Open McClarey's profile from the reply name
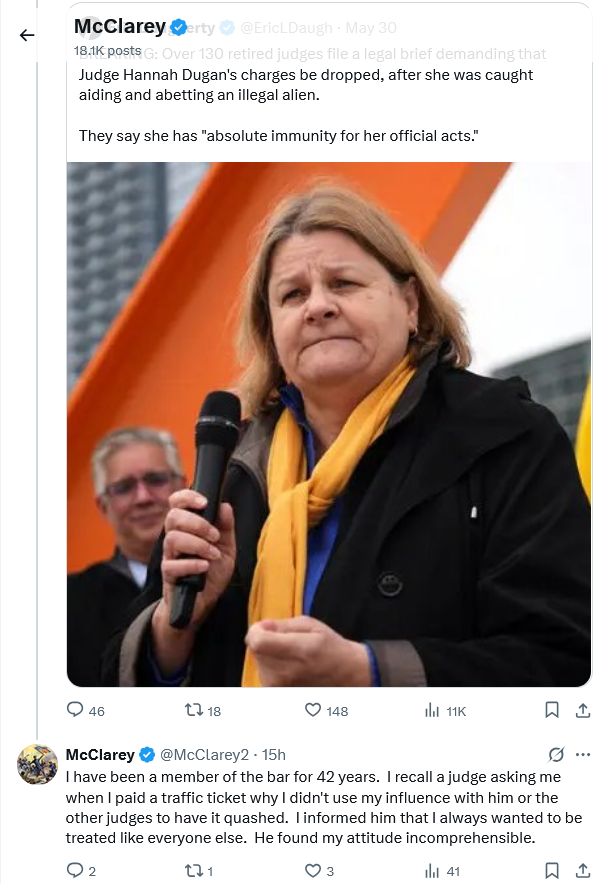608x884 pixels. point(100,754)
